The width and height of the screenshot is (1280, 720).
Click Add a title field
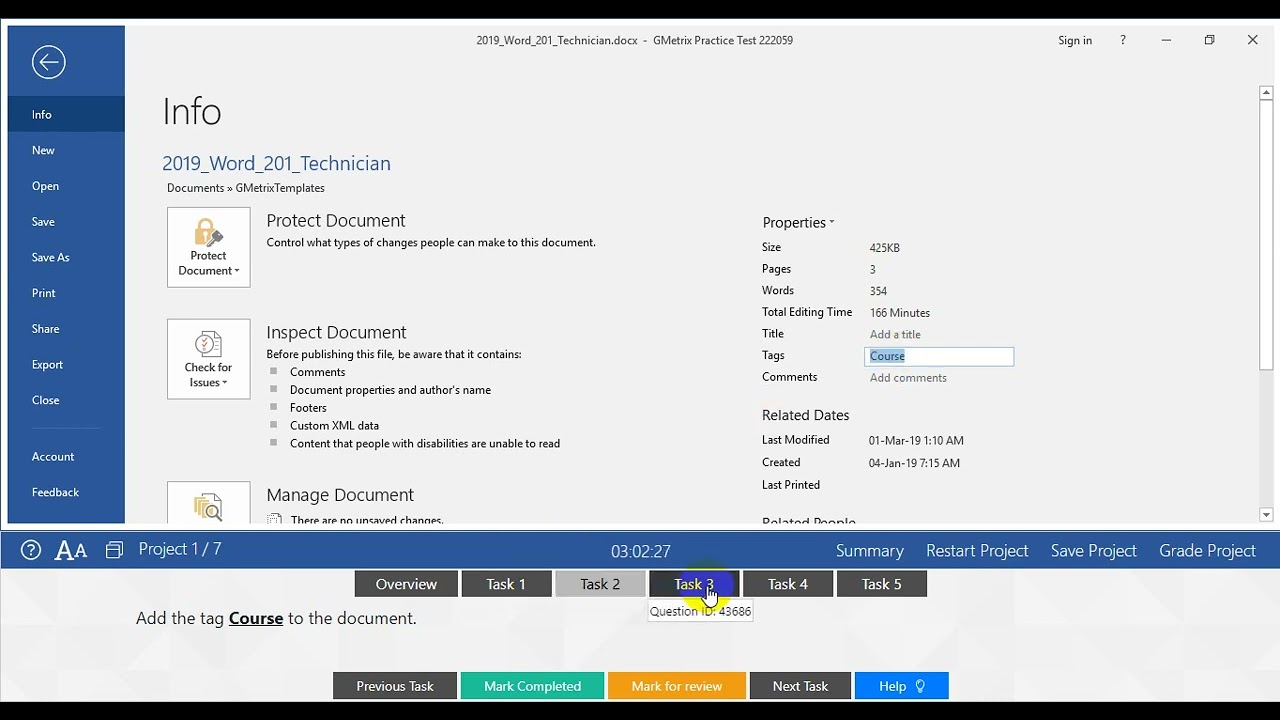click(895, 334)
